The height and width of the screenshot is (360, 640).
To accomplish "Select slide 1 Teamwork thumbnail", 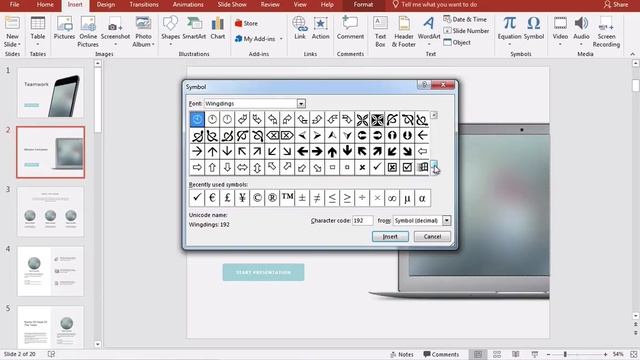I will [x=50, y=93].
